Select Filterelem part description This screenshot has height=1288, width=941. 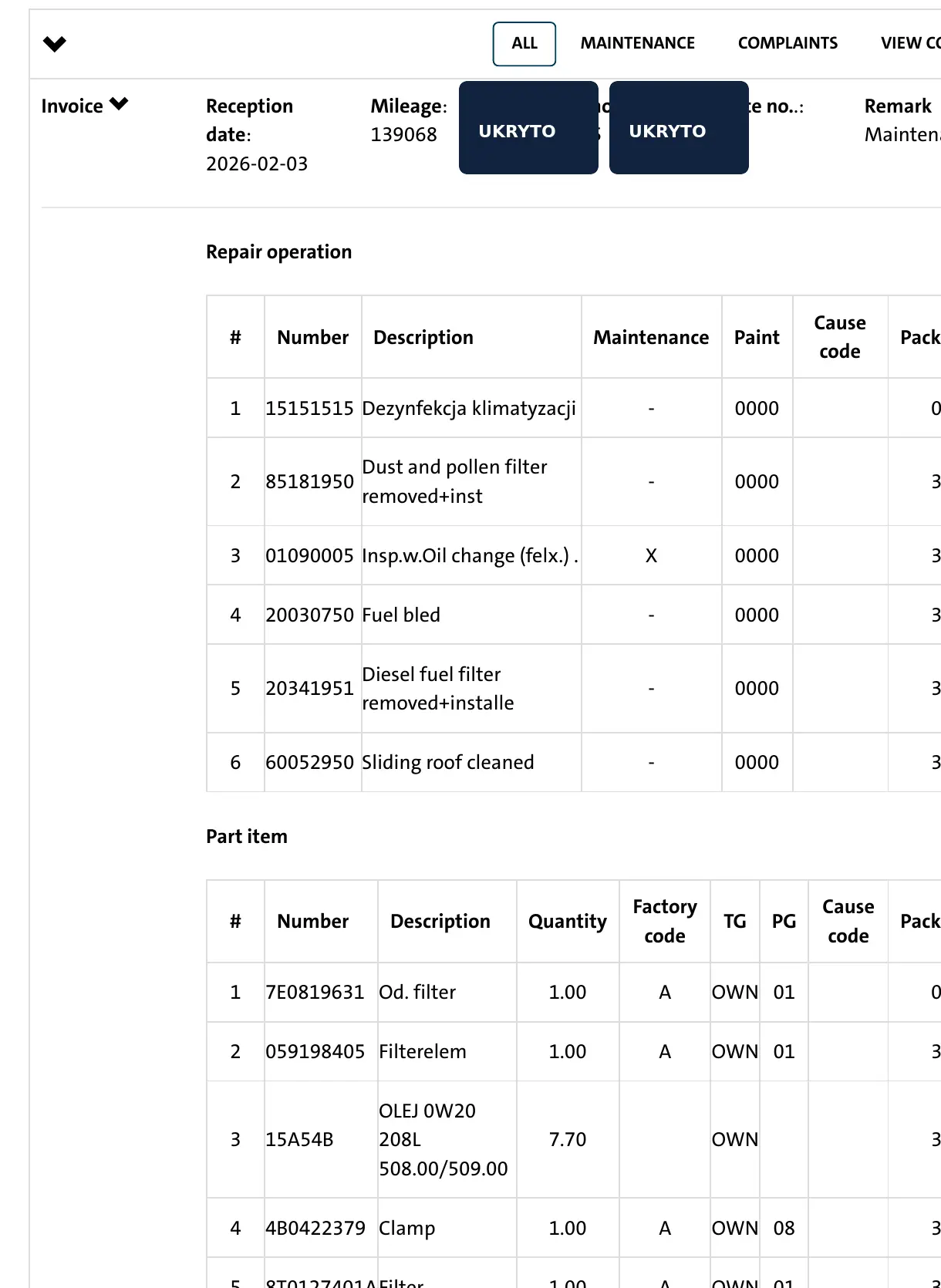pyautogui.click(x=423, y=1051)
